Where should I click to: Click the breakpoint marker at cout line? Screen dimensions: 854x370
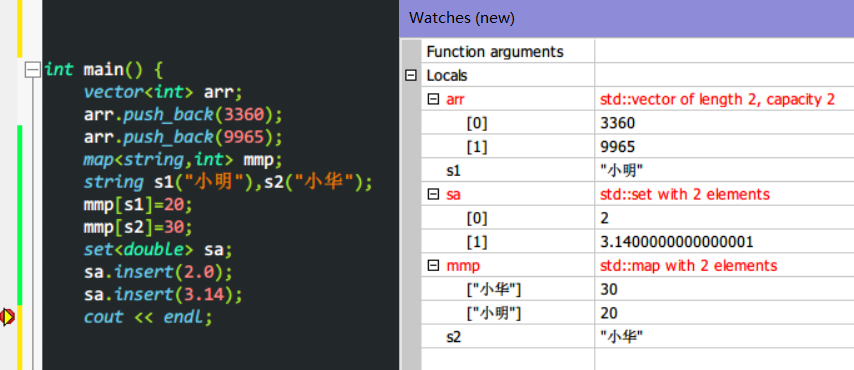[8, 317]
